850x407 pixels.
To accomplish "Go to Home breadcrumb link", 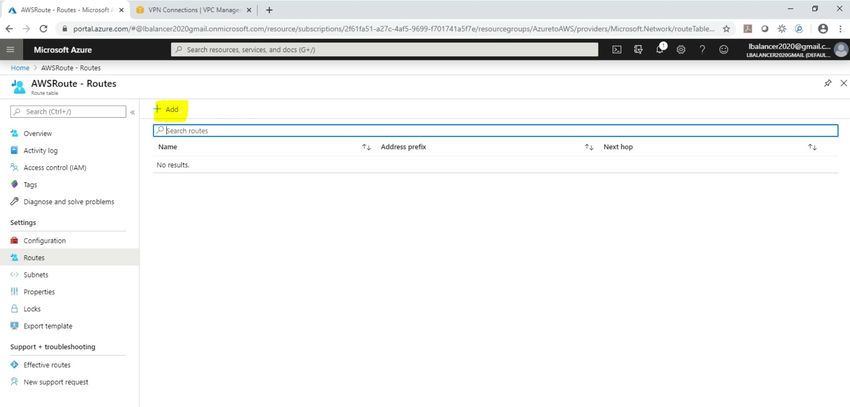I will click(20, 68).
